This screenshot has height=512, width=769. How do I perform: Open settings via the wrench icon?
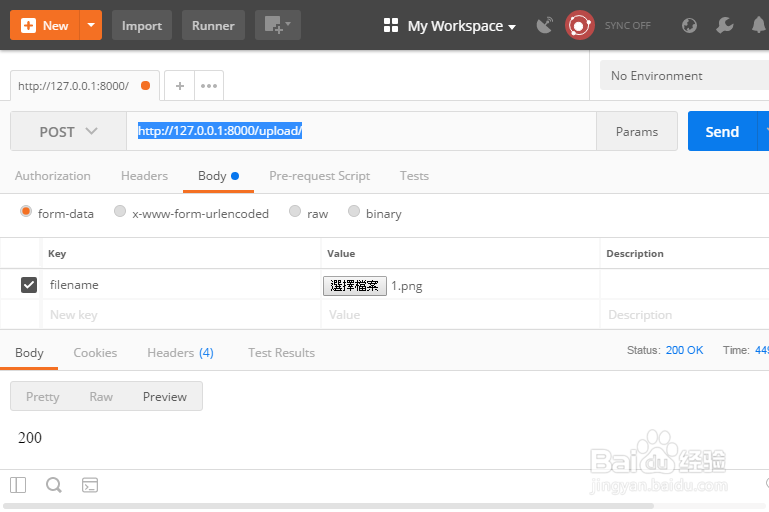tap(724, 25)
